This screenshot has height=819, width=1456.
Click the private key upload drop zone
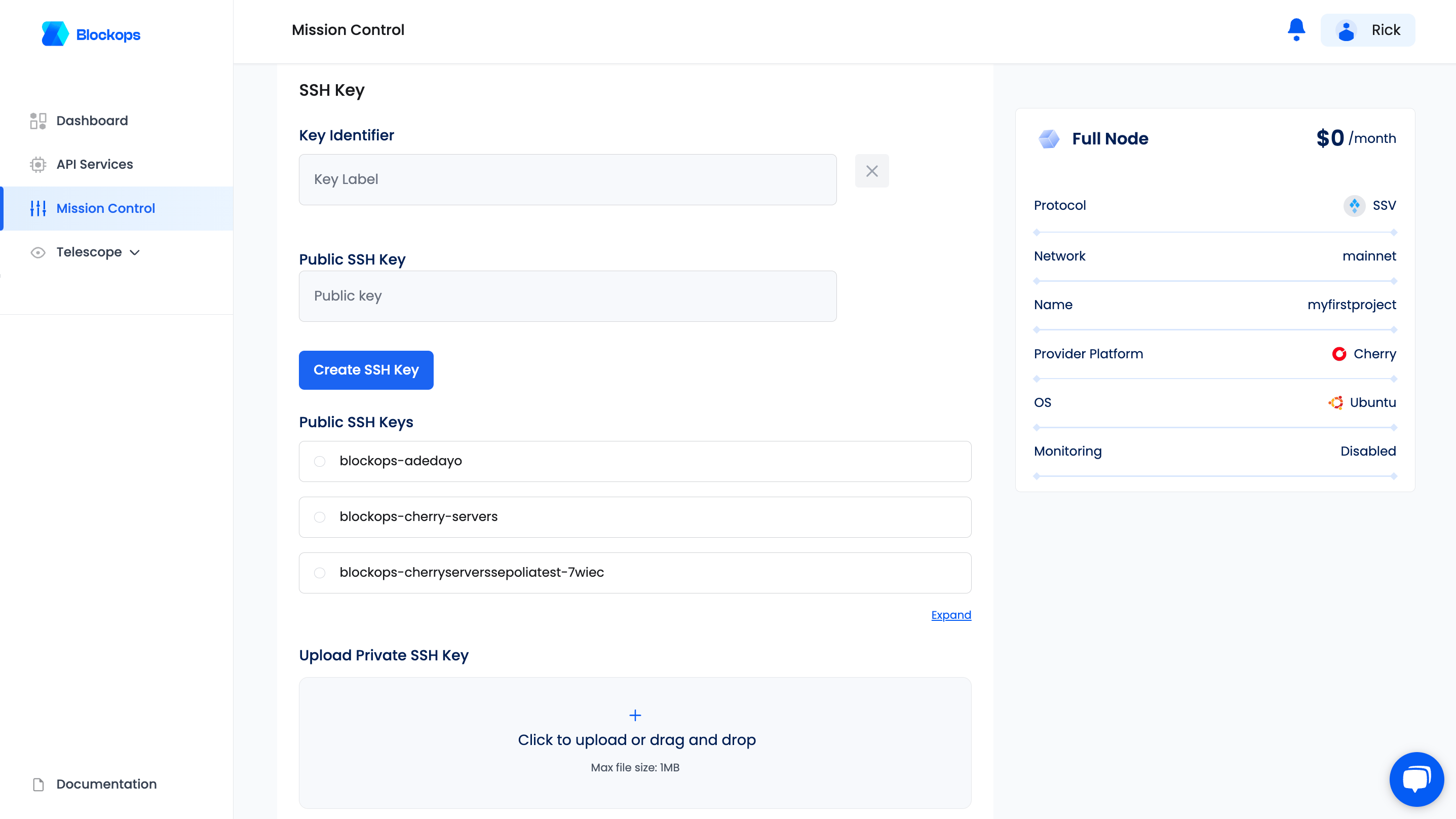(635, 742)
